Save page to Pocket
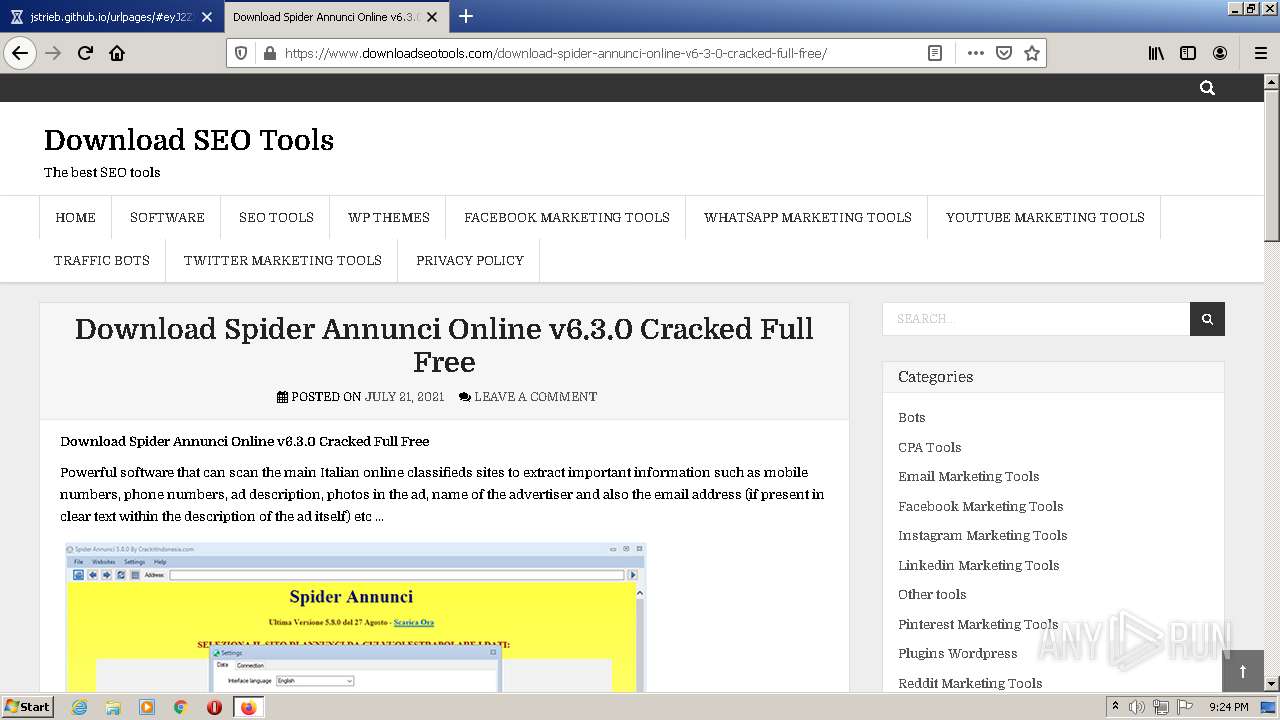The image size is (1280, 720). point(1004,53)
